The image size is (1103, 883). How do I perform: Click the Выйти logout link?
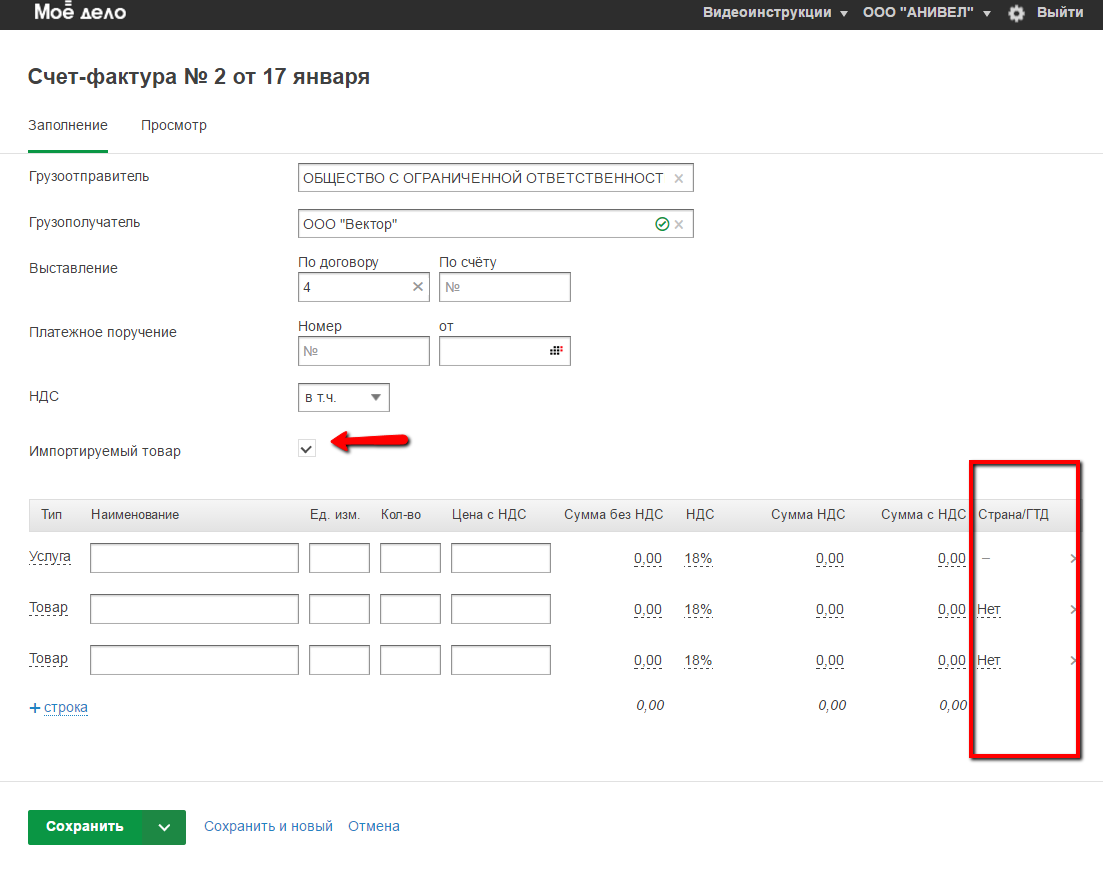1060,13
